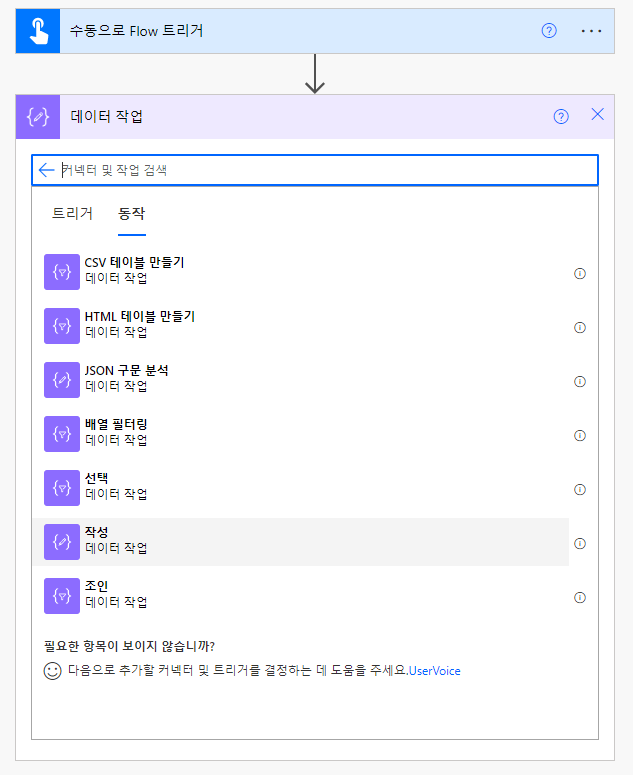The width and height of the screenshot is (633, 775).
Task: Show info for the 선택 action
Action: click(580, 489)
